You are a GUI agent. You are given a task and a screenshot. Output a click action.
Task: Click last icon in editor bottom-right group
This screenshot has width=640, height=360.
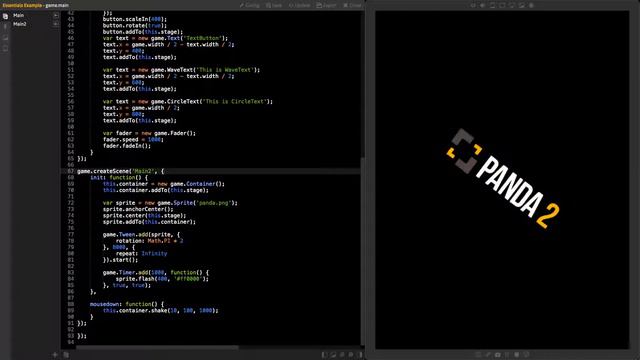(x=360, y=355)
